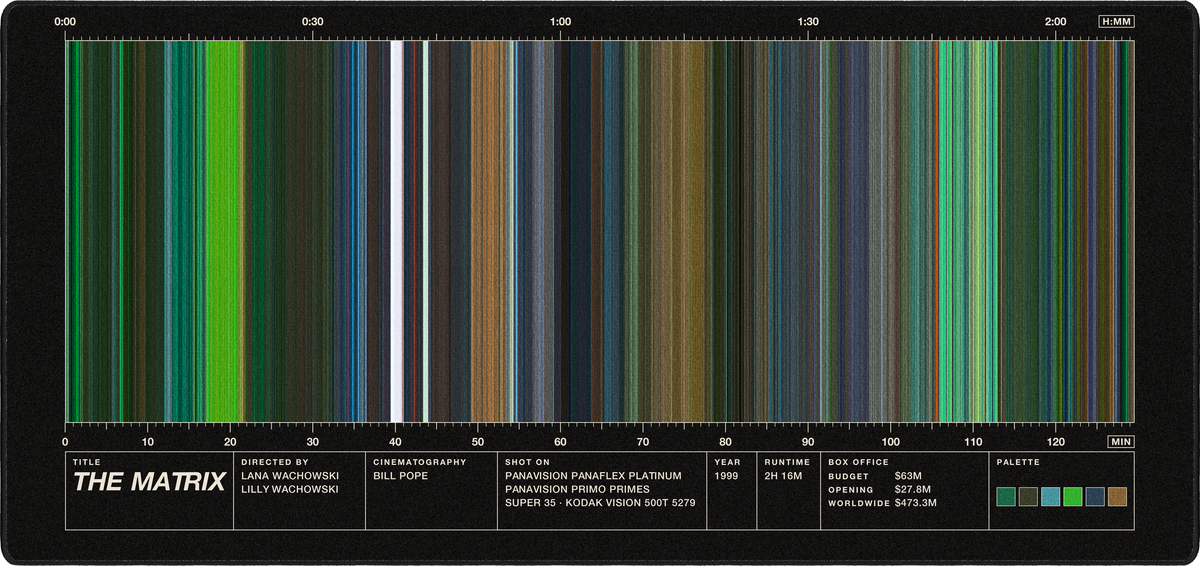Click the bright green band near minute 19
The image size is (1200, 566).
click(x=222, y=231)
